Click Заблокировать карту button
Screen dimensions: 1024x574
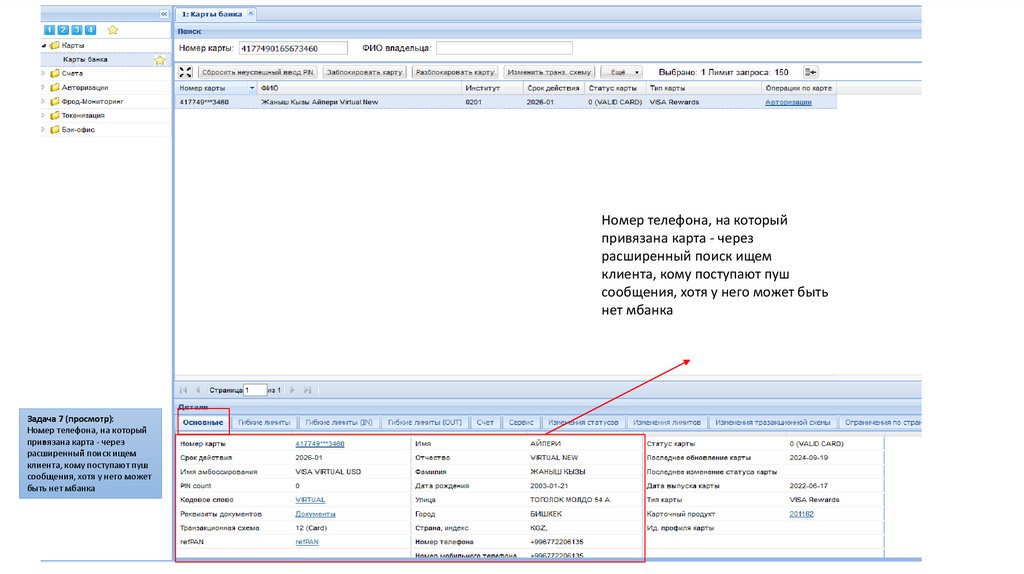(x=364, y=72)
